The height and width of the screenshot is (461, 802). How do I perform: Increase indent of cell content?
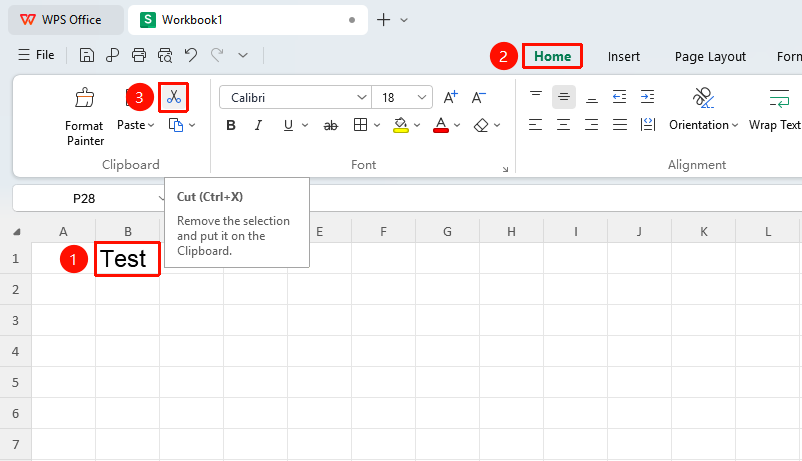click(648, 97)
